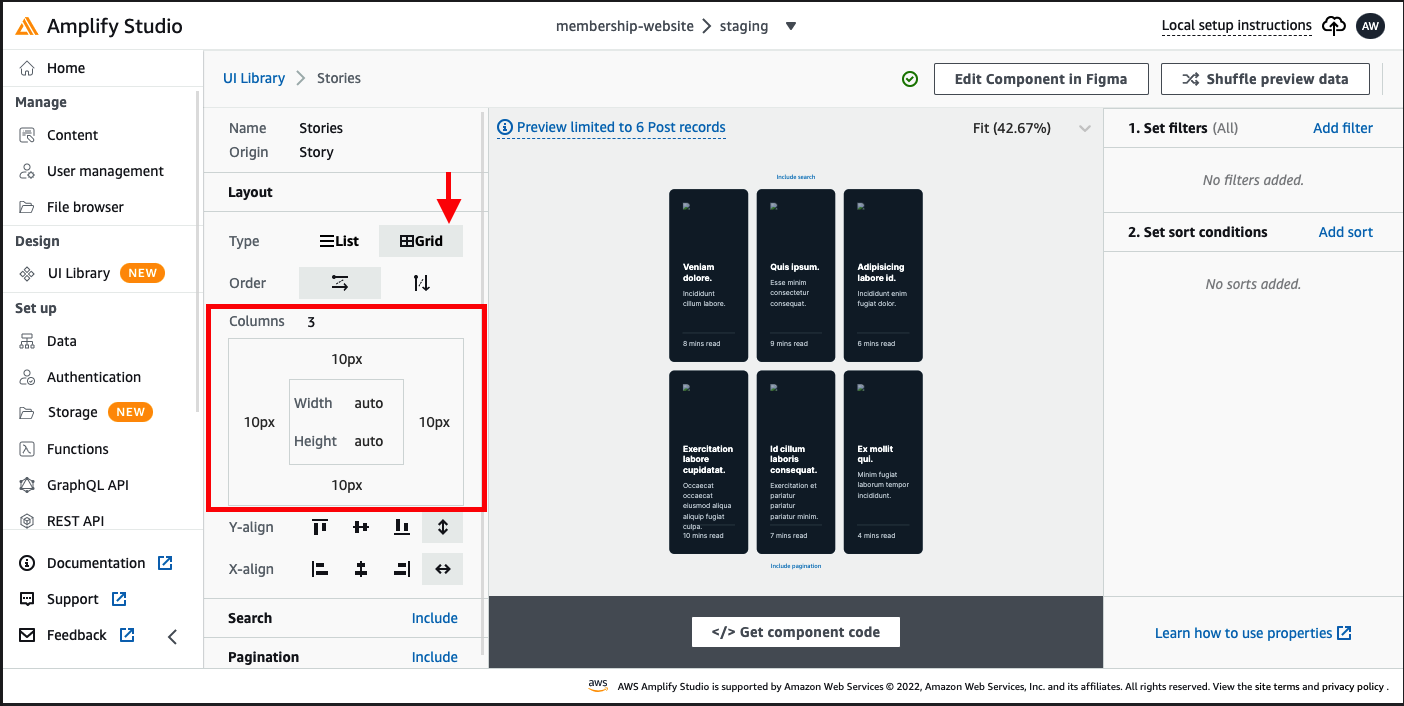Viewport: 1404px width, 706px height.
Task: Collapse the left sidebar with chevron
Action: pos(172,636)
